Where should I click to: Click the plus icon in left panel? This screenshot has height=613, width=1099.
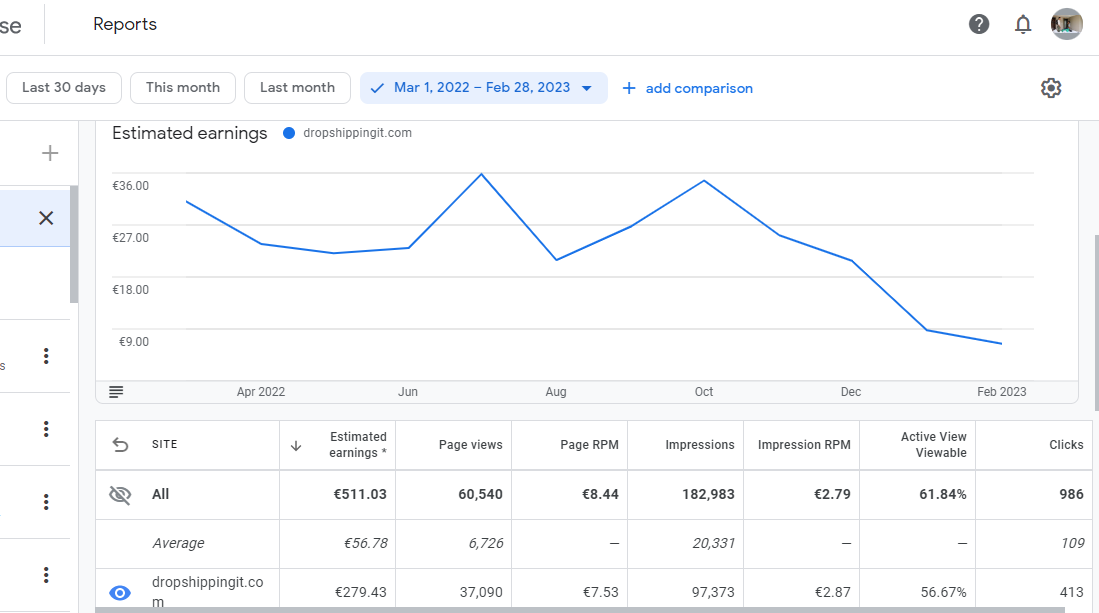50,153
